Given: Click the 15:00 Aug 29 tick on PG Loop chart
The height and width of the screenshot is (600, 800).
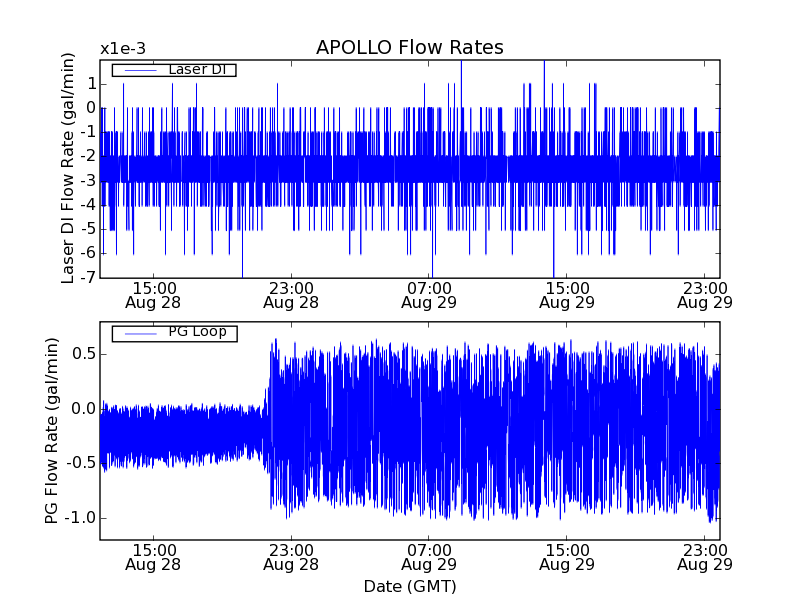Looking at the screenshot, I should click(566, 556).
